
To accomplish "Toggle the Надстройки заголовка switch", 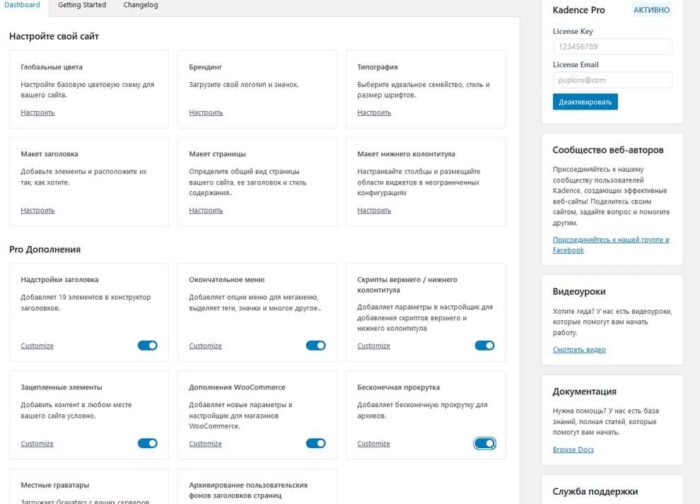I will 147,345.
